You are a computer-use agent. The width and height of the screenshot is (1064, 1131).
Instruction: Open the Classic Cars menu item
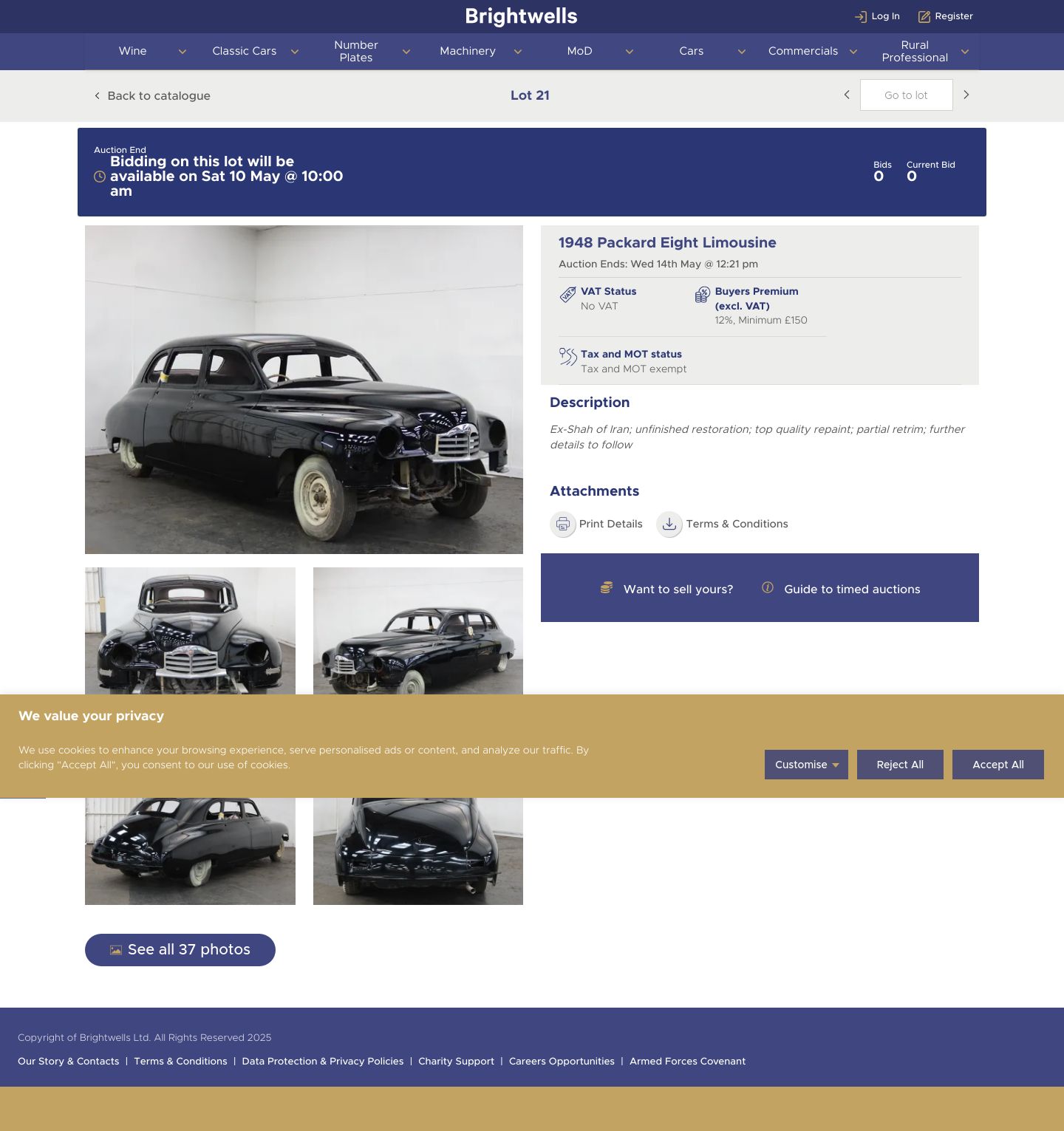click(245, 51)
